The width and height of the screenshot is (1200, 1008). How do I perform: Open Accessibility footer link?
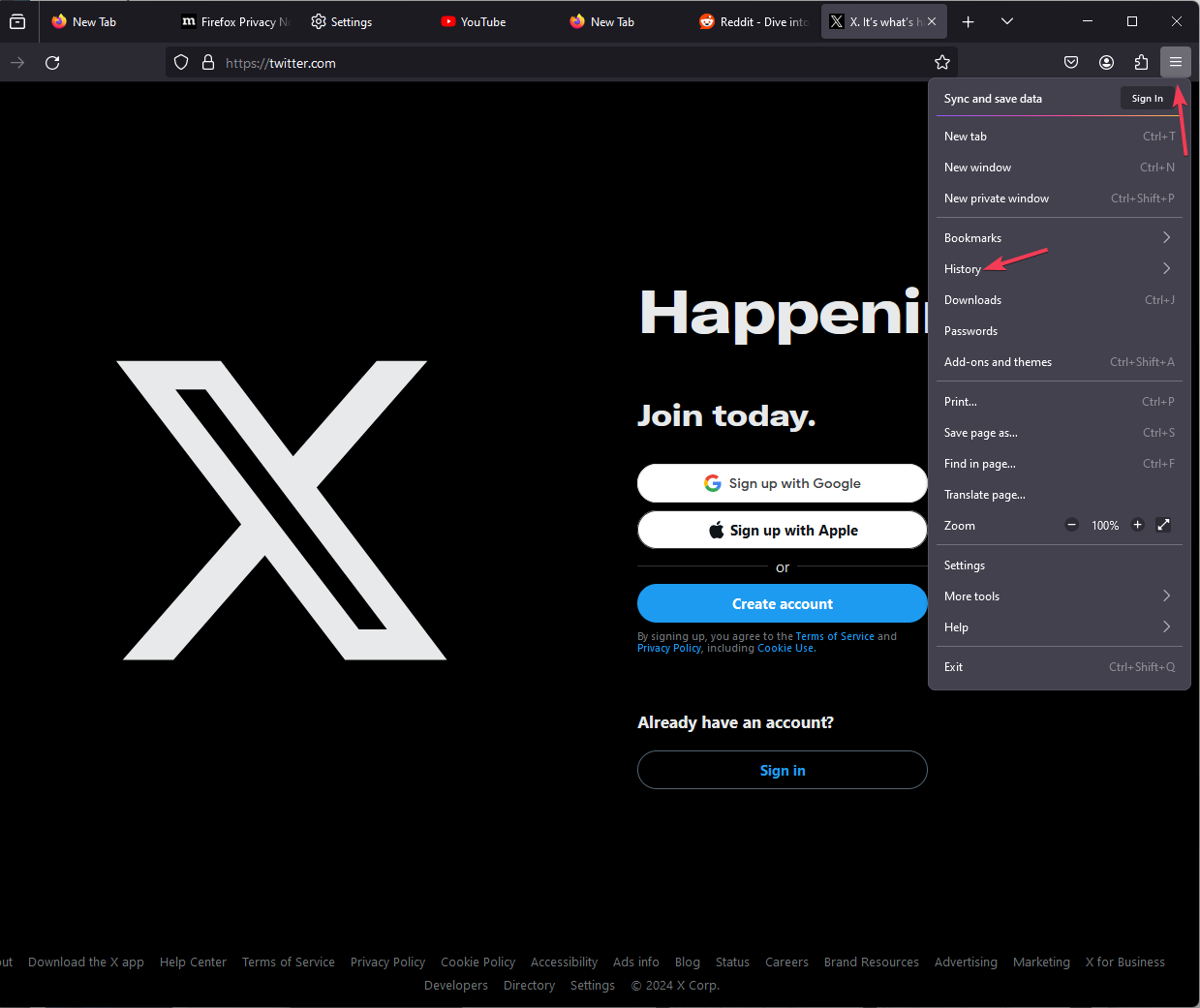click(x=564, y=962)
